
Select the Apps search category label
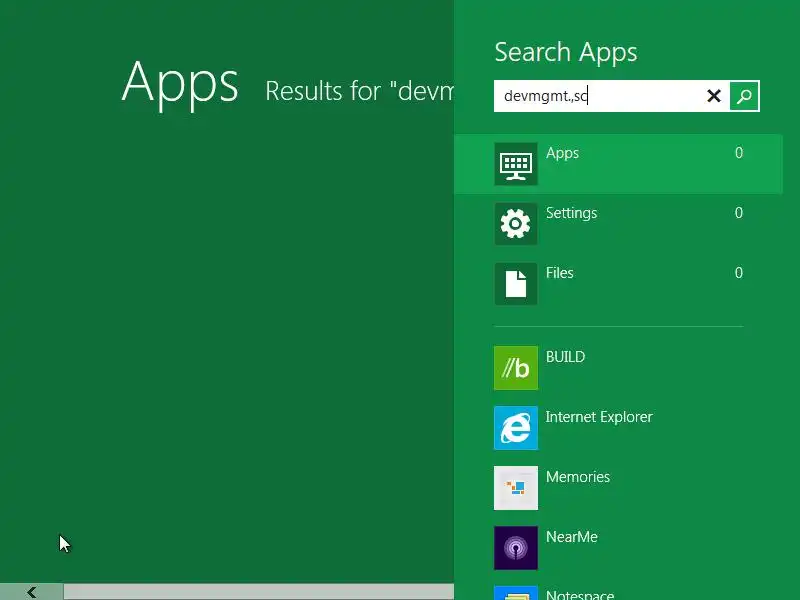tap(562, 153)
